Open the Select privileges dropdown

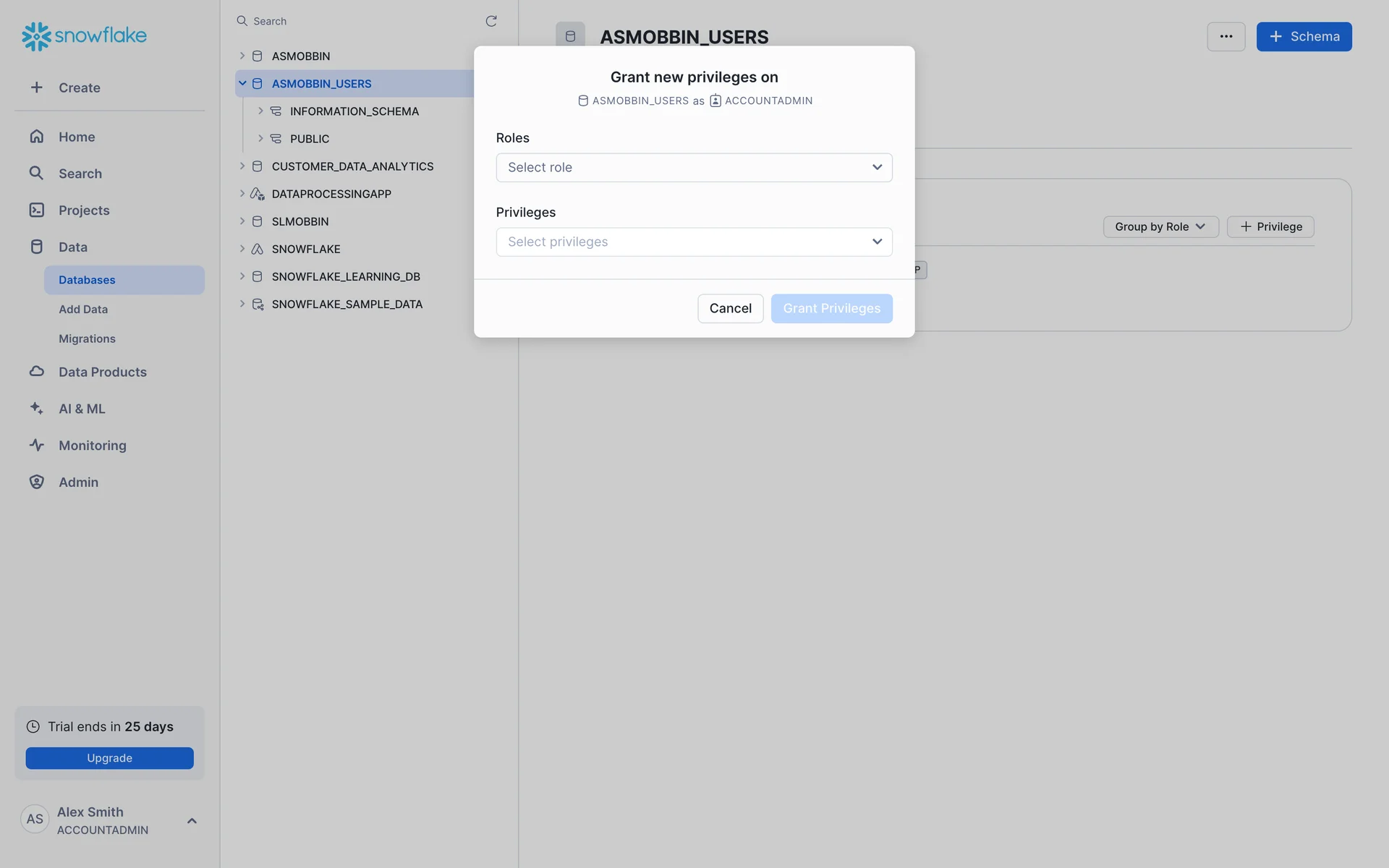(x=694, y=242)
